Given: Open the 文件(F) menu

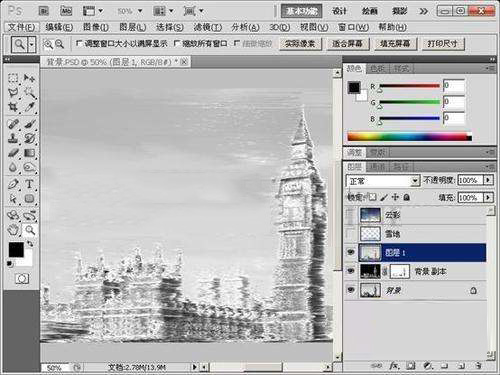Looking at the screenshot, I should 21,27.
